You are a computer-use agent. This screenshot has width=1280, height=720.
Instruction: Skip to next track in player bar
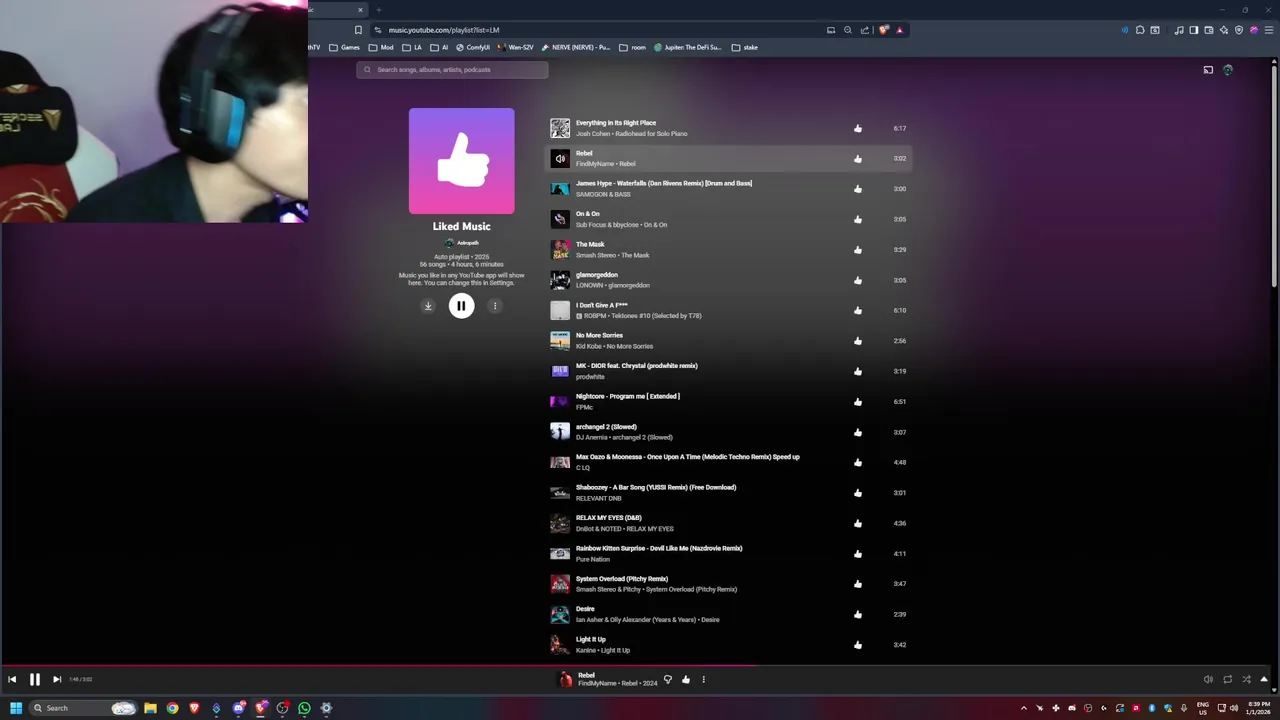point(57,679)
